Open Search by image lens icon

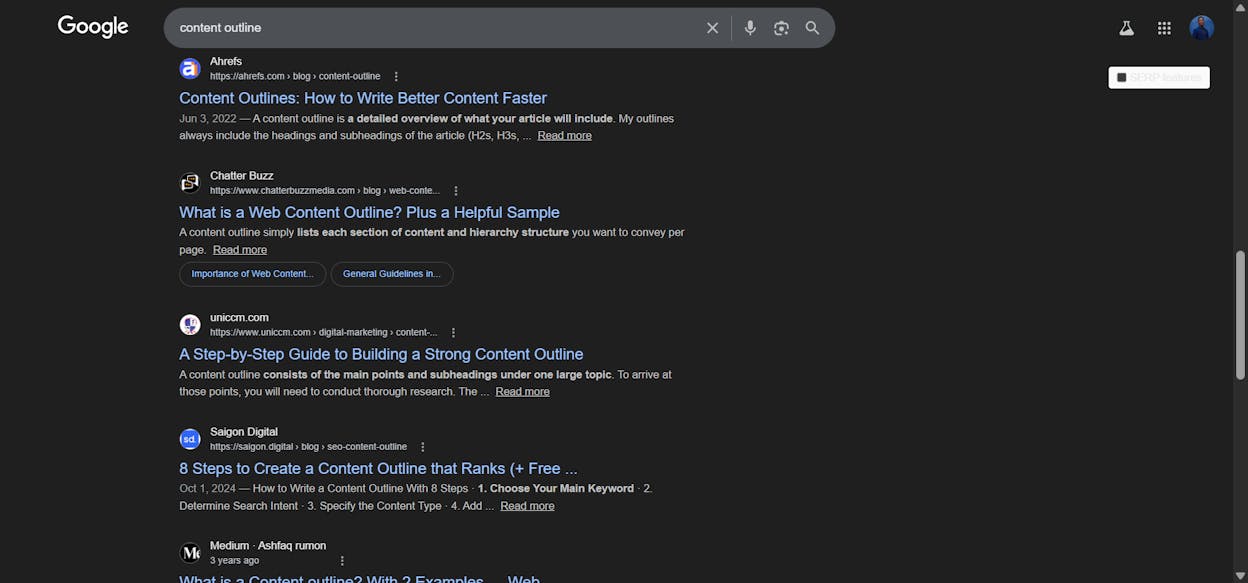click(781, 28)
